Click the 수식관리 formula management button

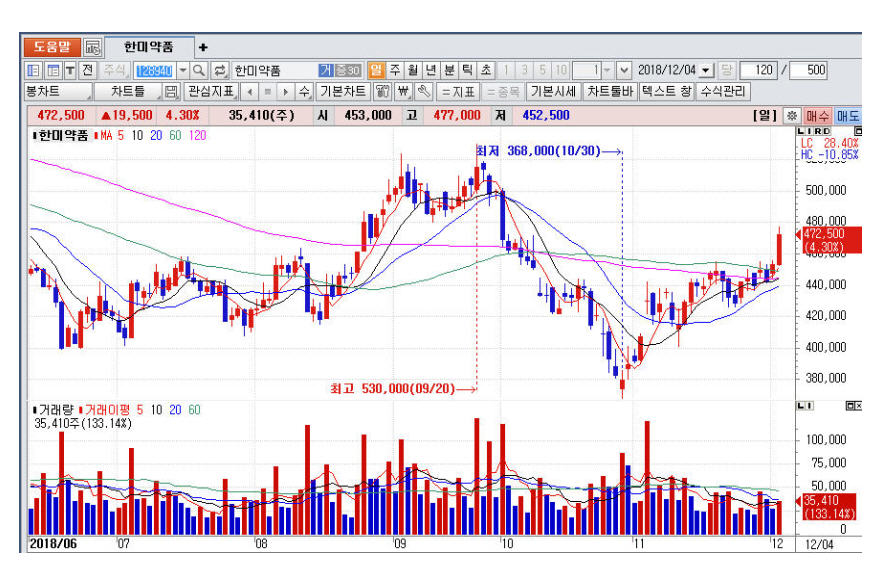(723, 92)
